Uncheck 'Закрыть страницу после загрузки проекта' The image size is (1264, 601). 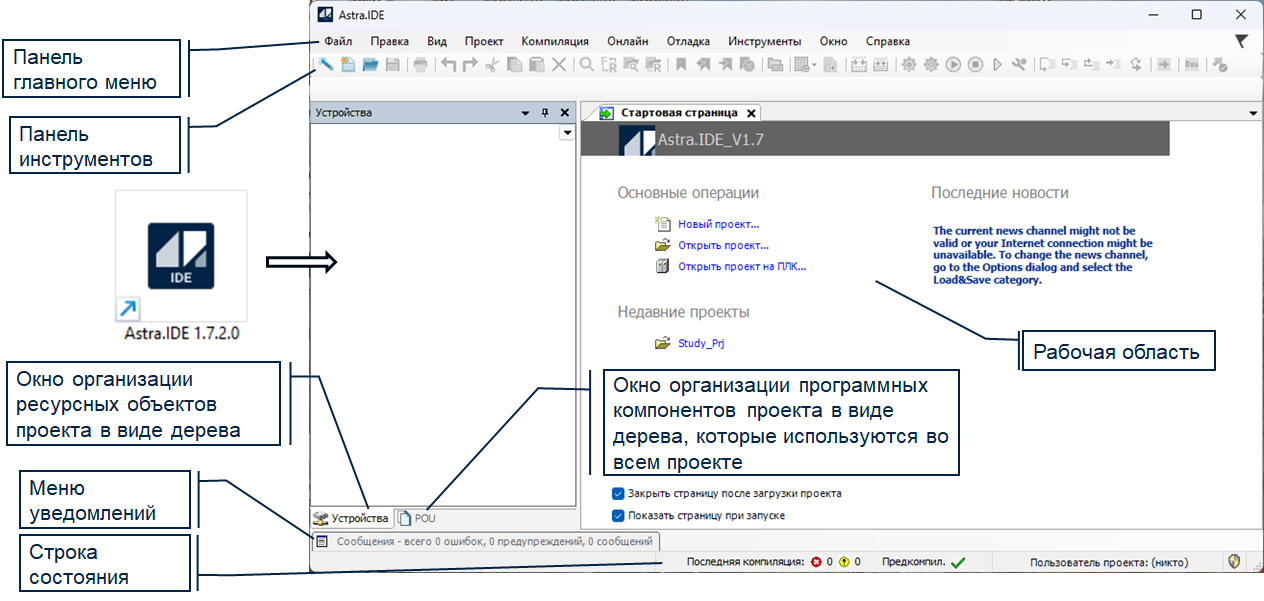[618, 493]
